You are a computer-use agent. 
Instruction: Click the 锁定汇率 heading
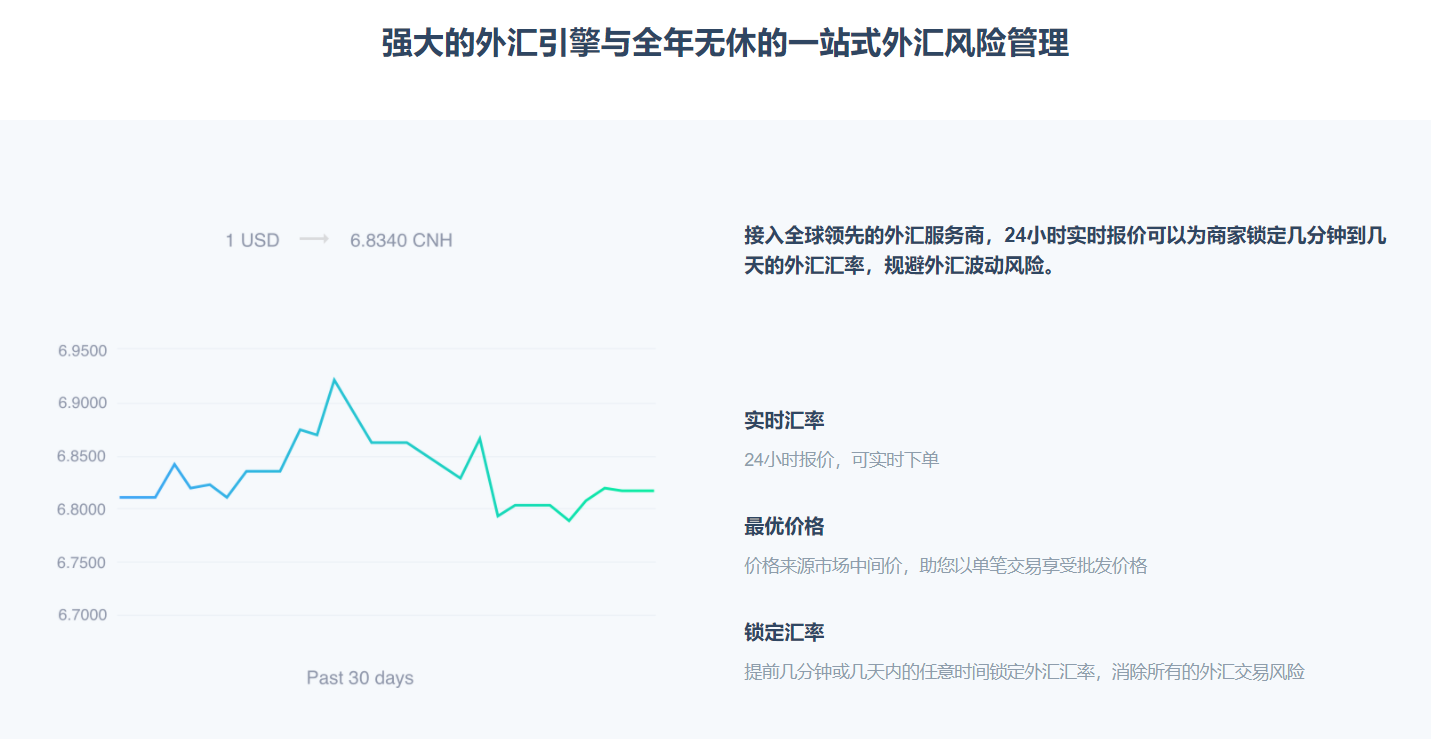coord(784,633)
